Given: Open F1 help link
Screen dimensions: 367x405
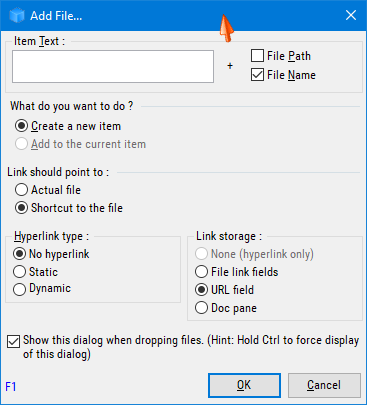Looking at the screenshot, I should (x=11, y=387).
